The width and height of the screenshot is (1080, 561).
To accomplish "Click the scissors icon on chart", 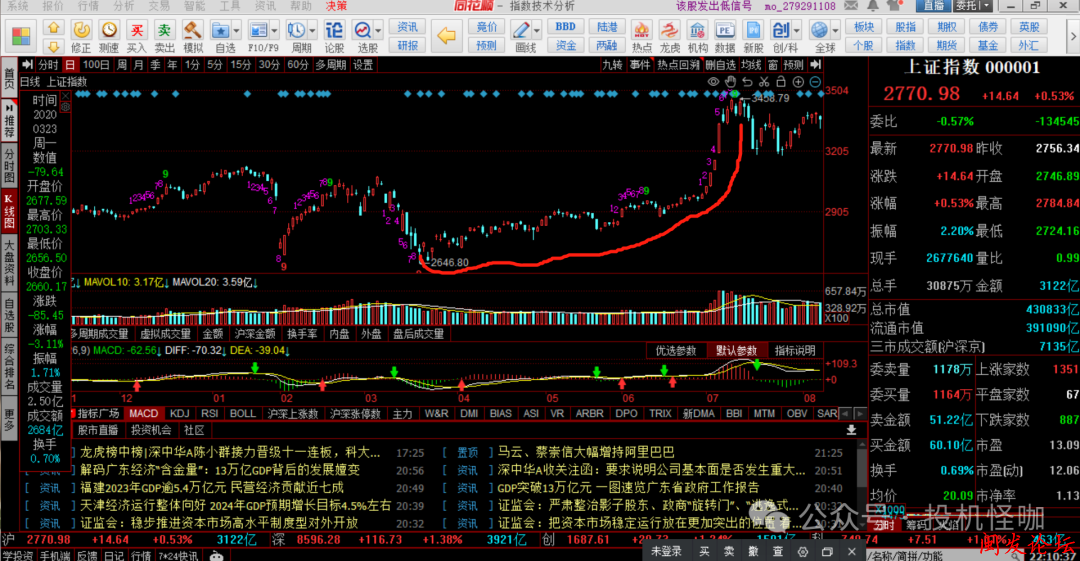I will (764, 81).
